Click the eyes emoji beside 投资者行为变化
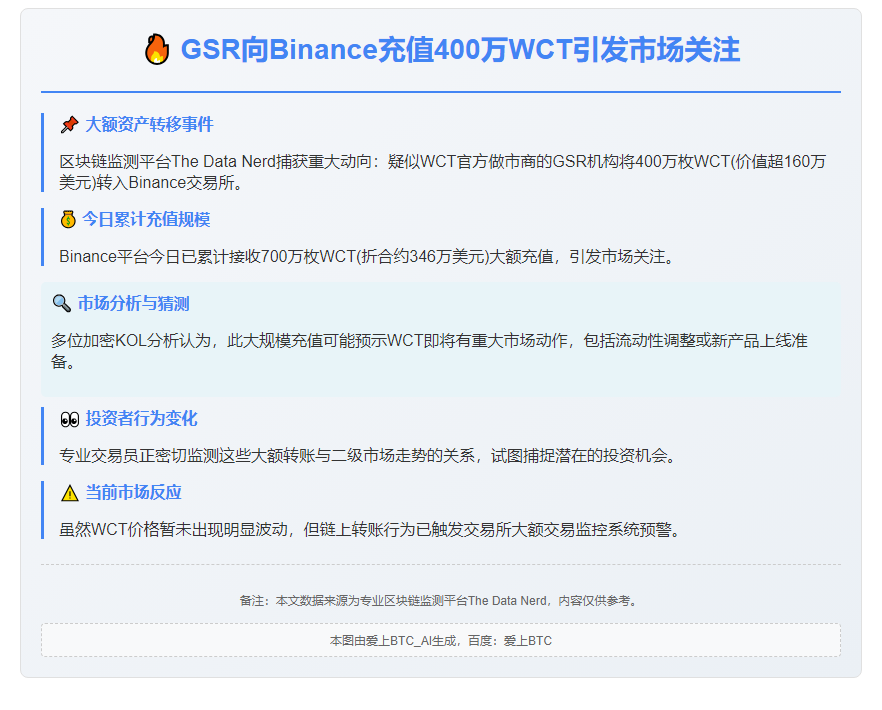882x710 pixels. point(70,419)
